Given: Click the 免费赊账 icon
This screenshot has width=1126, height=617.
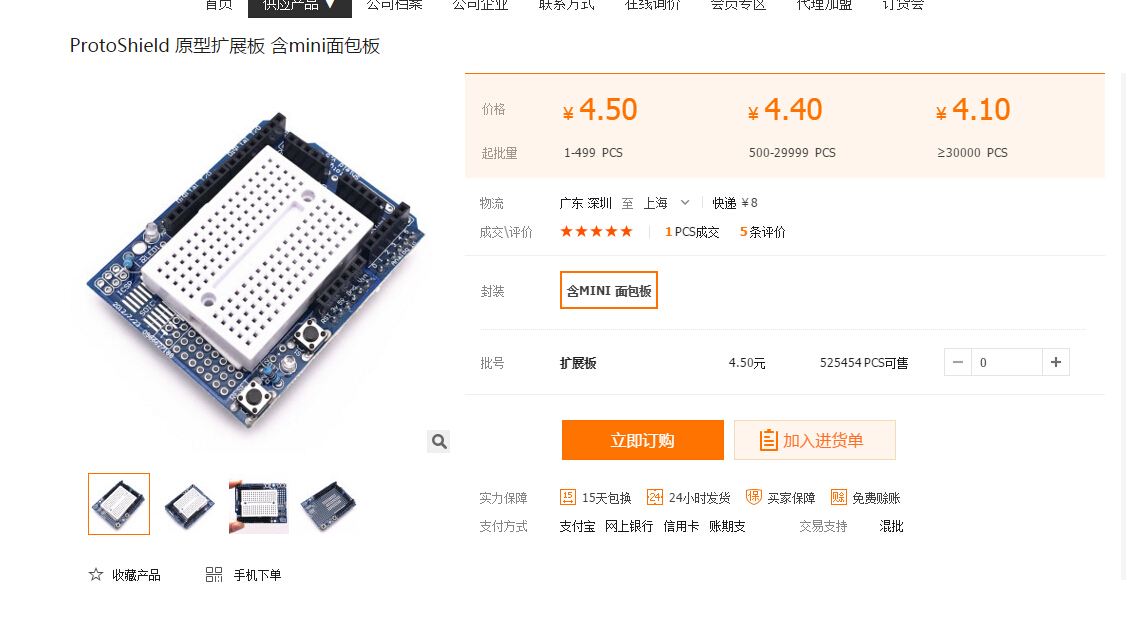Looking at the screenshot, I should point(838,497).
